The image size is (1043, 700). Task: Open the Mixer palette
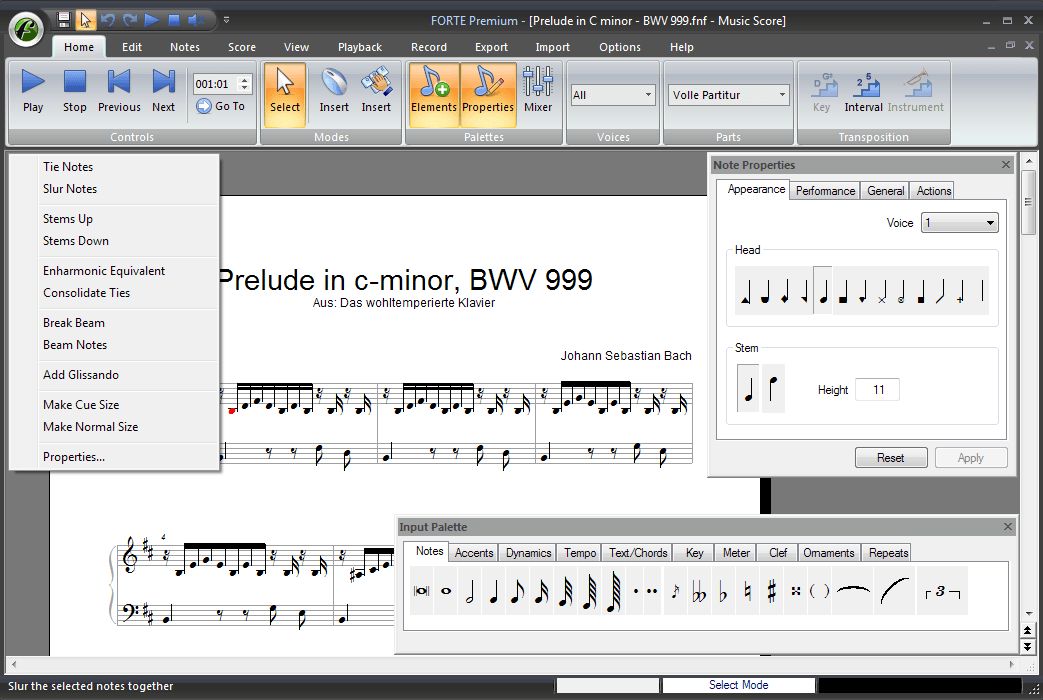point(538,93)
